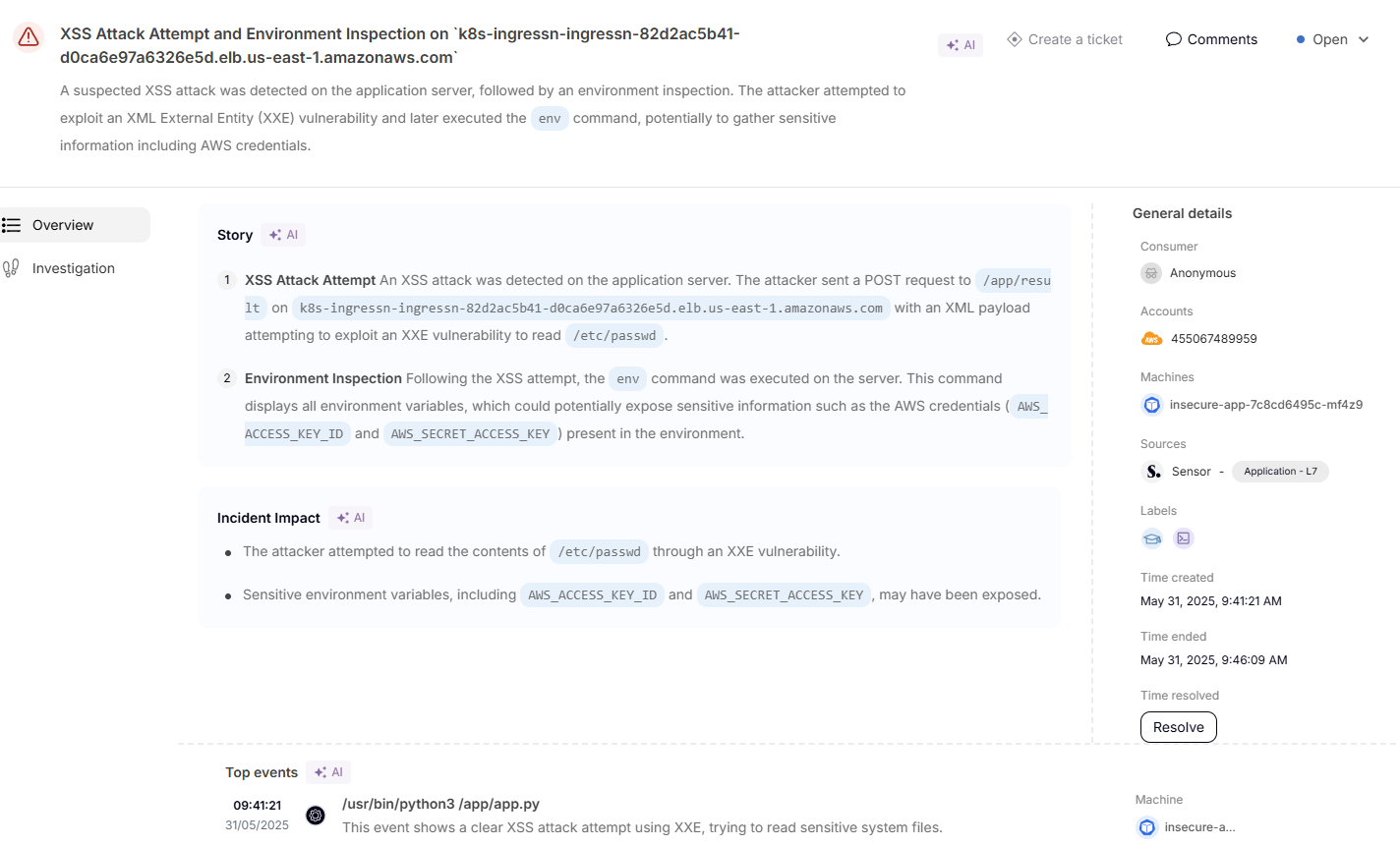Open the incident status dropdown showing Open
1400x846 pixels.
tap(1332, 39)
